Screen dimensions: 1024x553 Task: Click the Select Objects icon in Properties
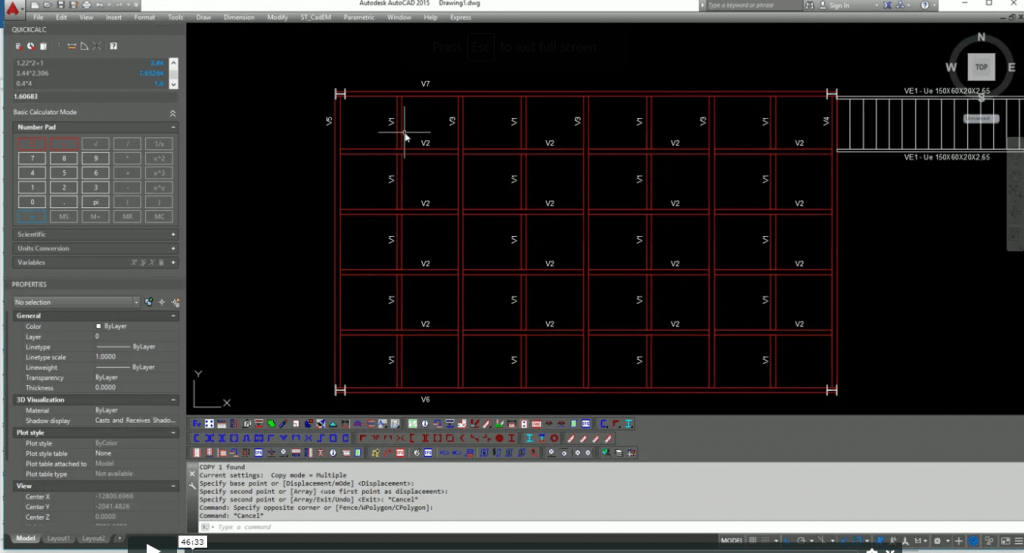tap(162, 302)
